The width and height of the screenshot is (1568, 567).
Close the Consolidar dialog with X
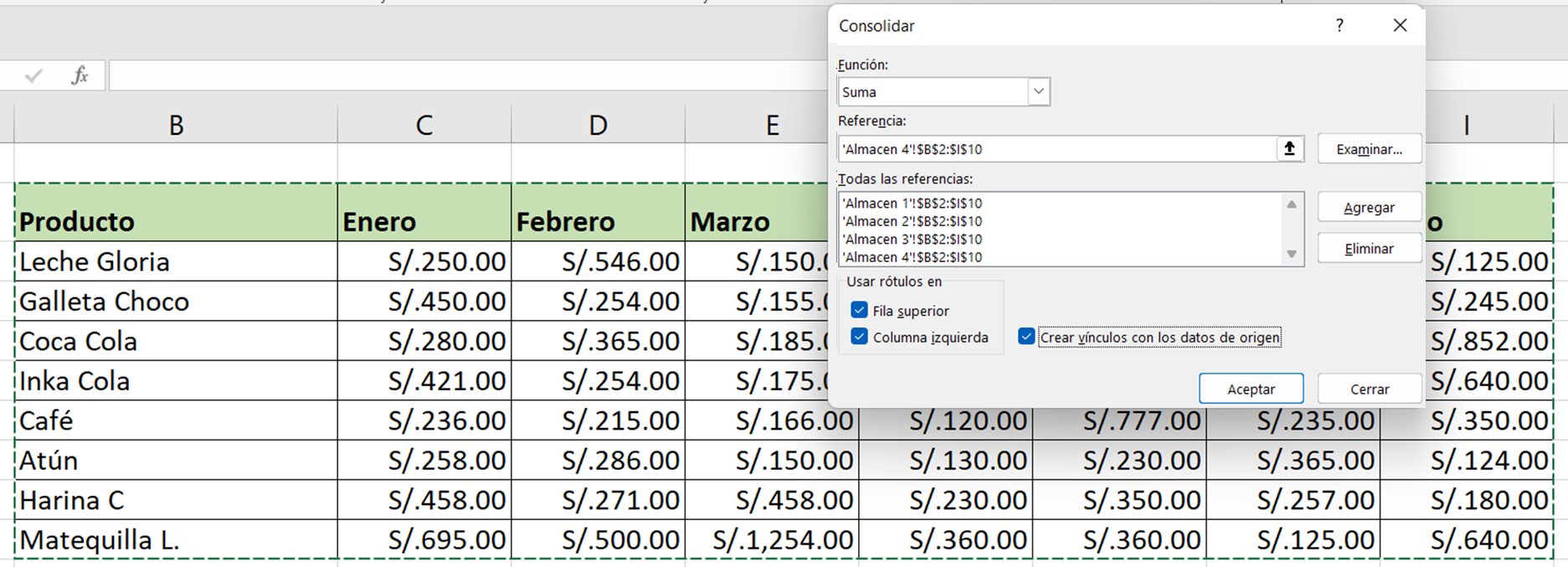pos(1400,26)
